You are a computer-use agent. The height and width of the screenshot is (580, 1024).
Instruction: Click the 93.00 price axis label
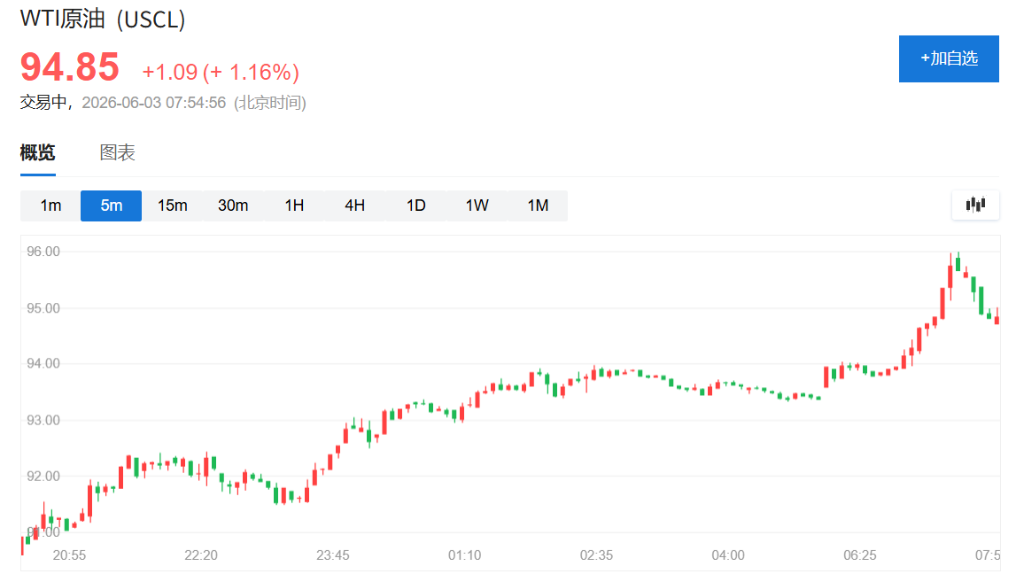point(43,420)
